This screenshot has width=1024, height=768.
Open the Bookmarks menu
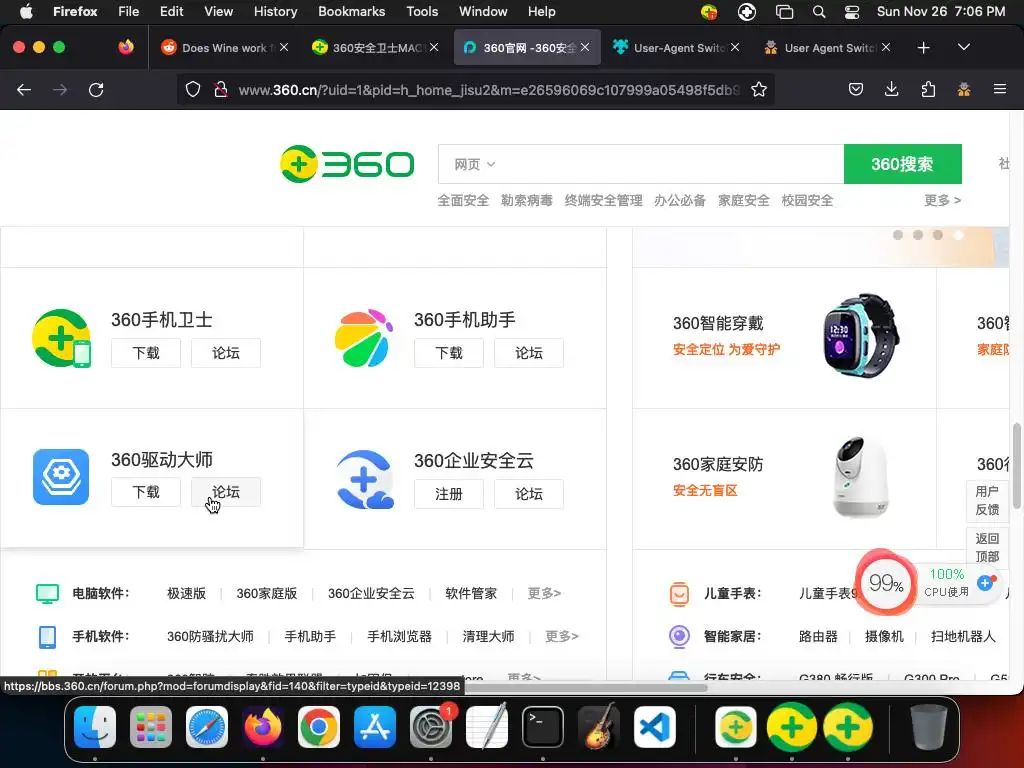(x=351, y=11)
